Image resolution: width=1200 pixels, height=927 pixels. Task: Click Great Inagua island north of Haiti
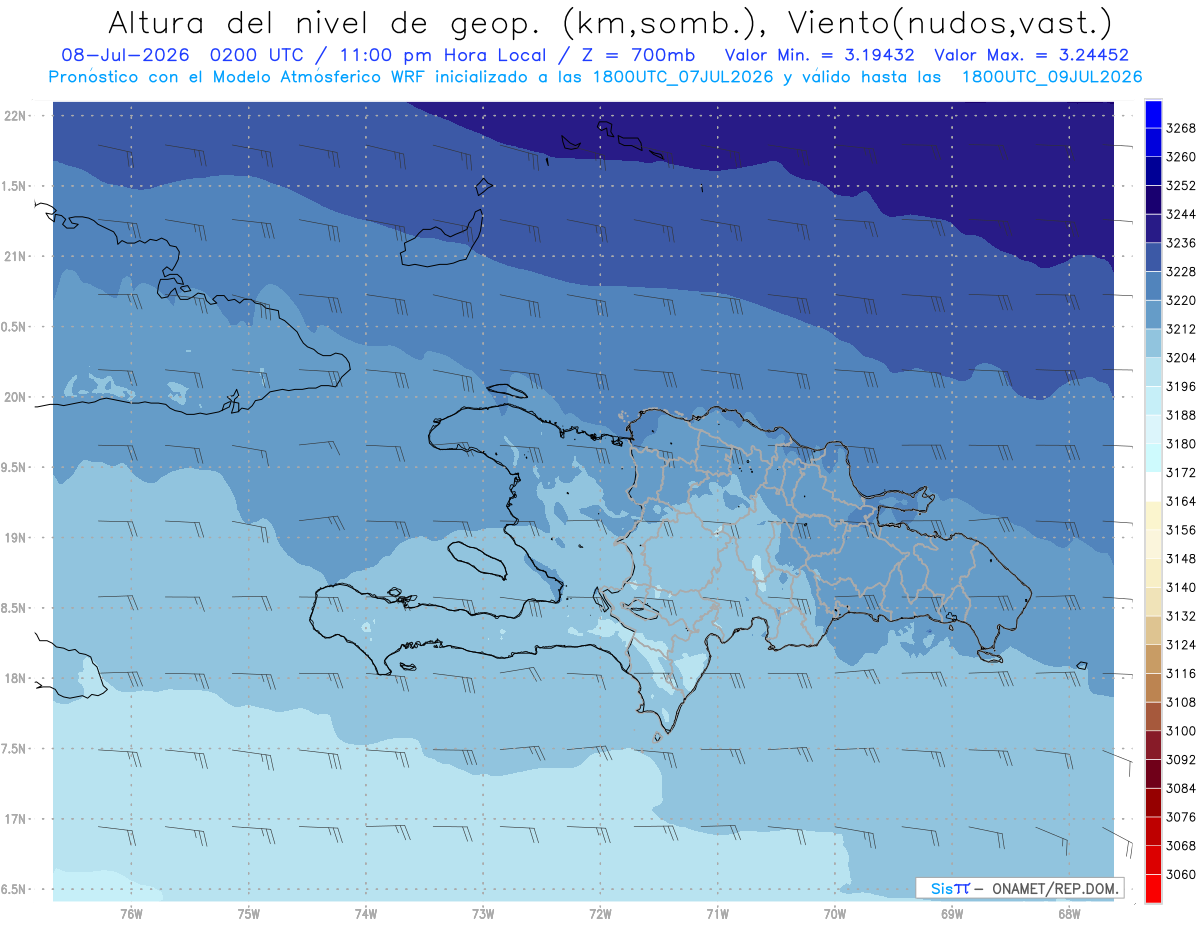(x=442, y=238)
